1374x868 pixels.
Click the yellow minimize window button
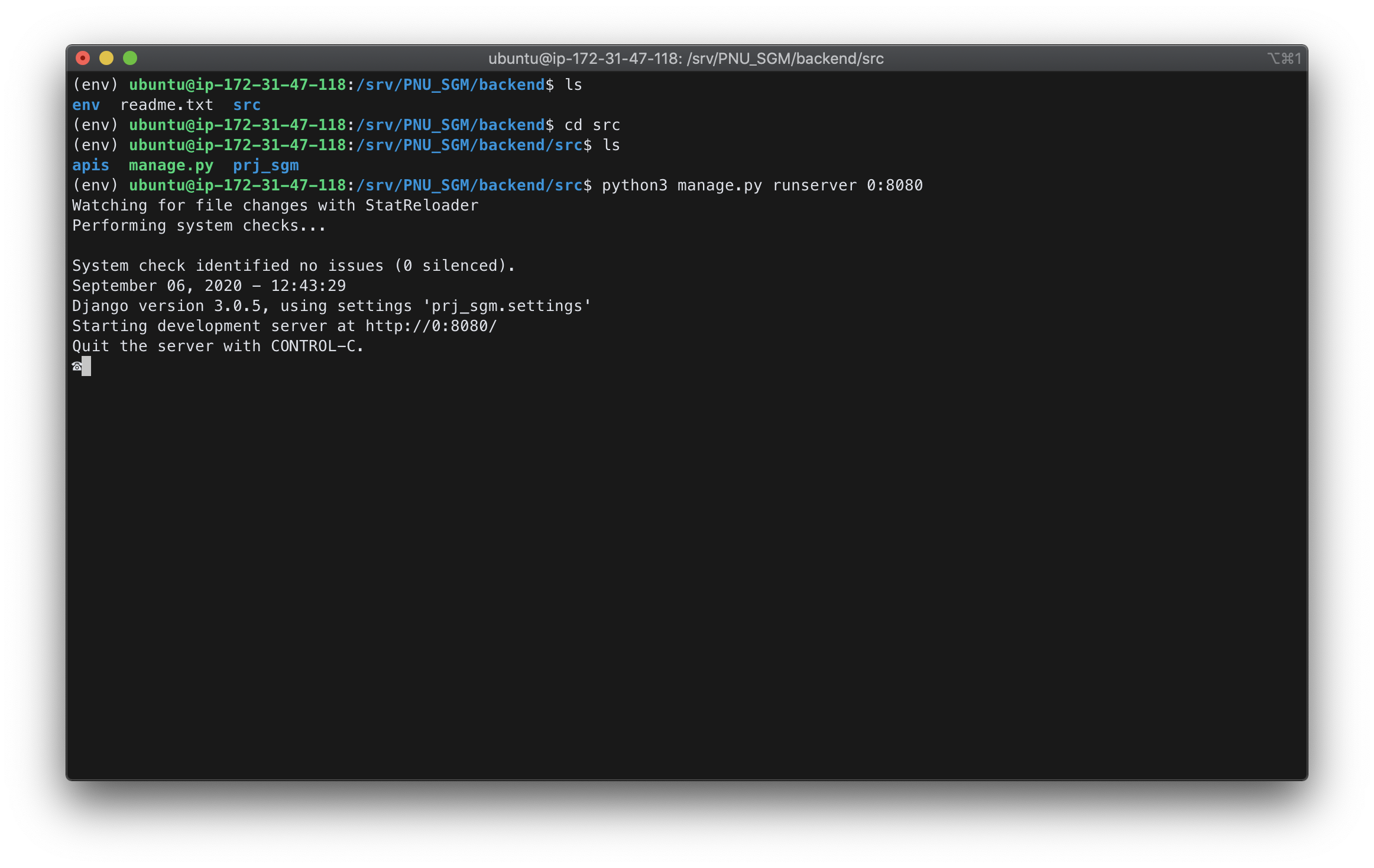tap(106, 58)
